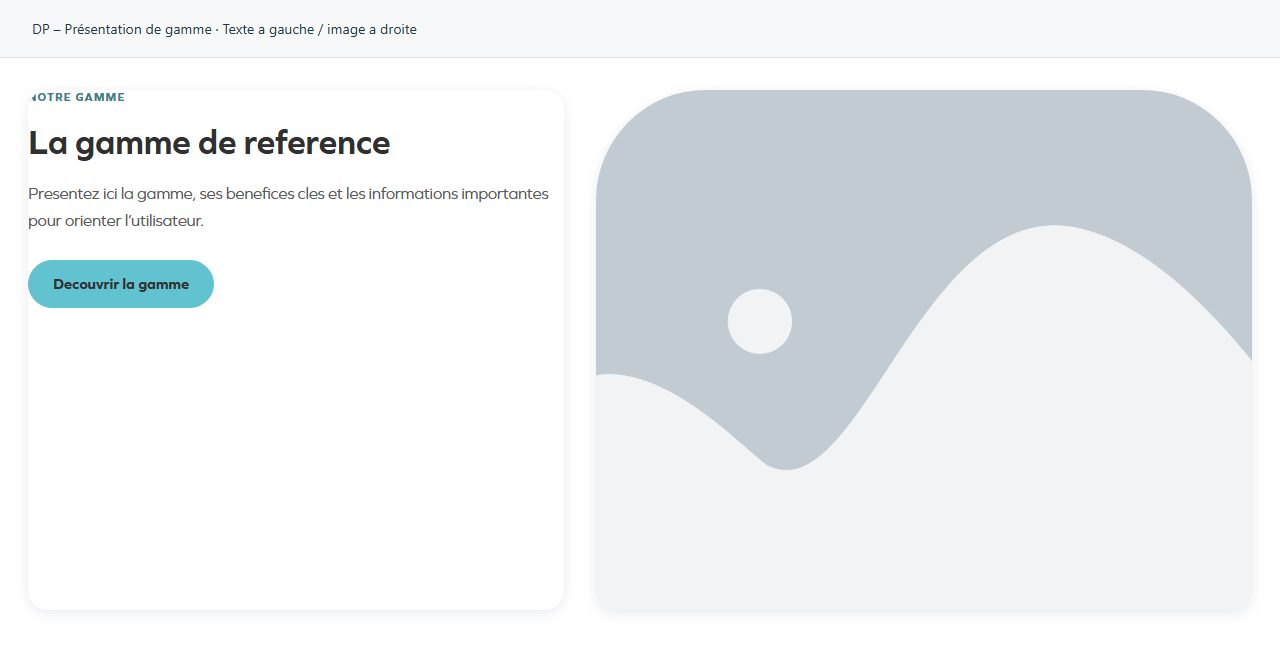Click the heading La gamme de reference
Viewport: 1280px width, 650px height.
coord(209,143)
